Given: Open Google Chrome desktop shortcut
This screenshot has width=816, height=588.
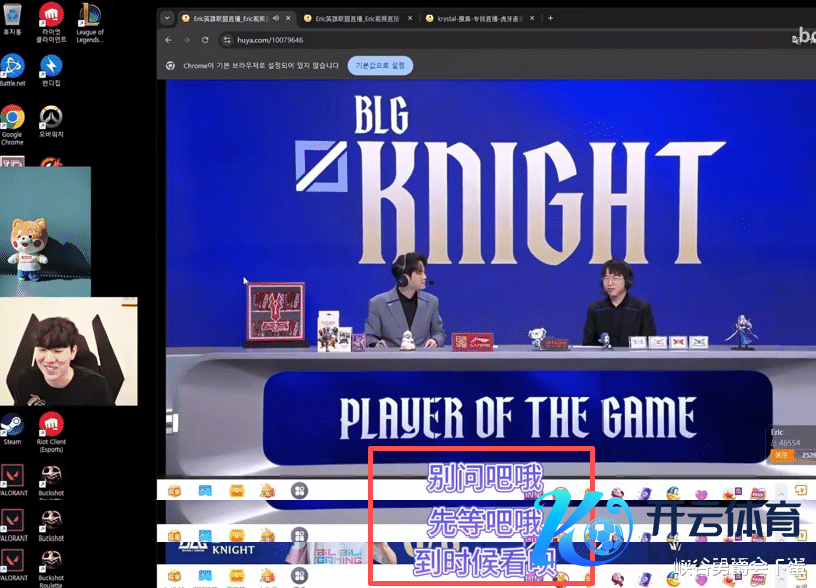Looking at the screenshot, I should 12,118.
